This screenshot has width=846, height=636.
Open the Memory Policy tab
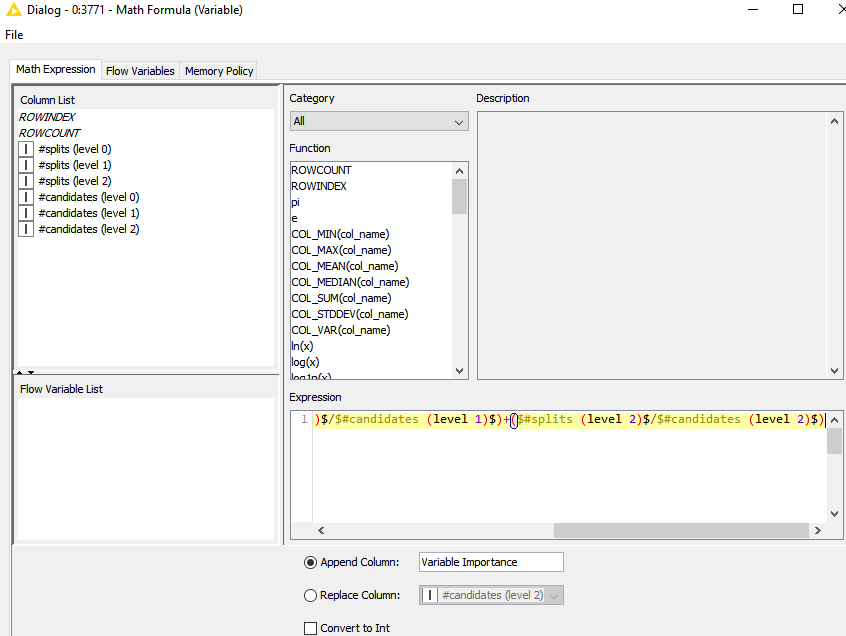point(219,71)
